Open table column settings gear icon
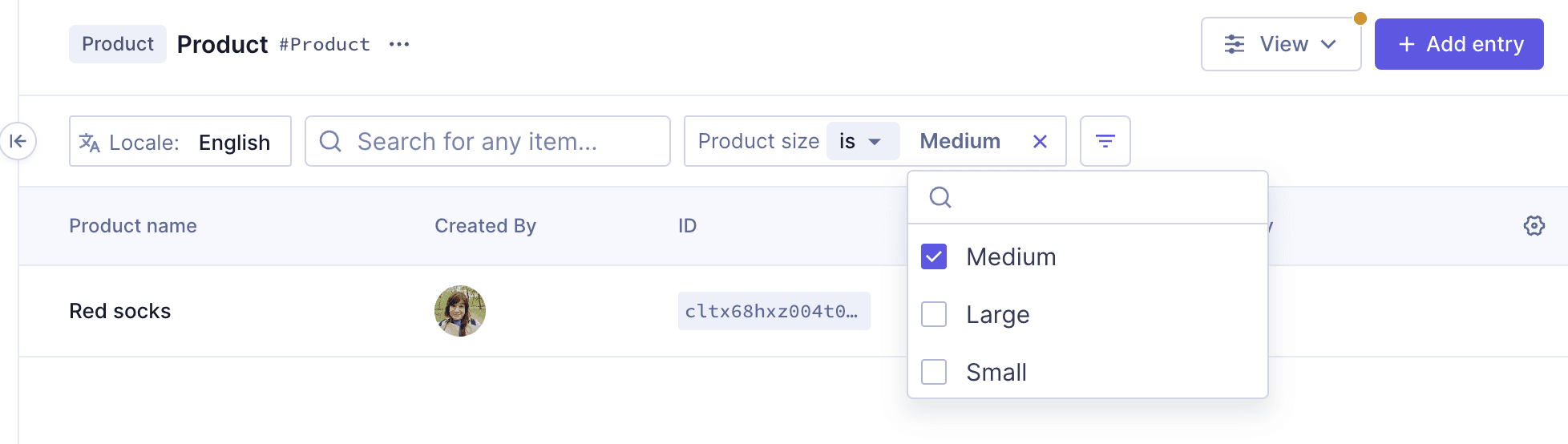The height and width of the screenshot is (444, 1568). coord(1534,226)
